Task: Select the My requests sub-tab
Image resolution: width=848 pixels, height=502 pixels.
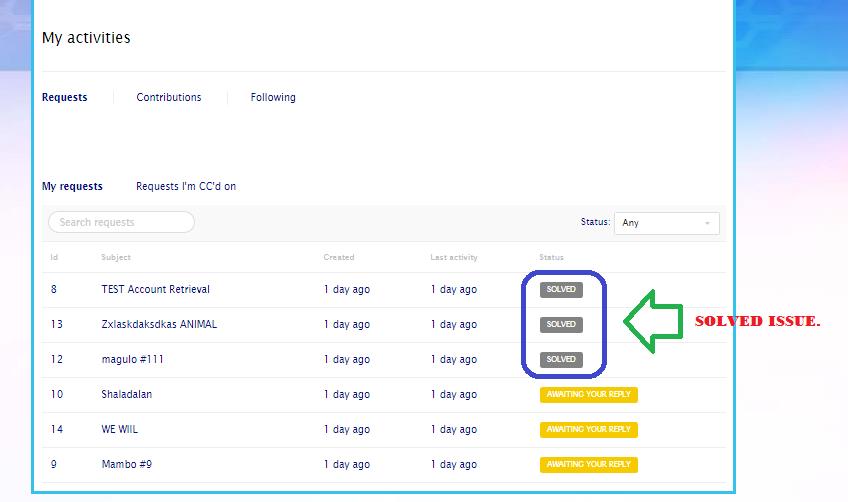Action: click(72, 186)
